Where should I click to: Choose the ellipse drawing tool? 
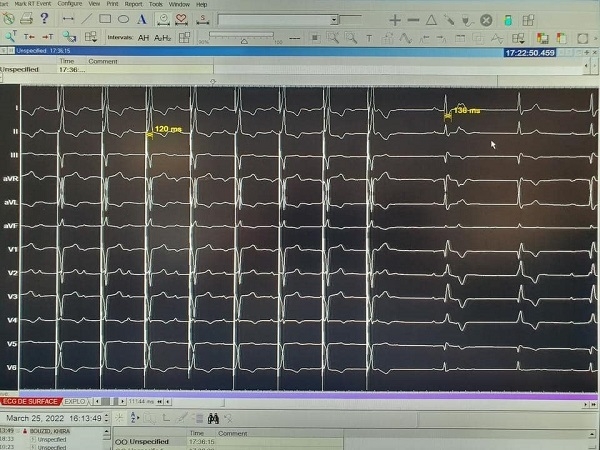pos(123,19)
